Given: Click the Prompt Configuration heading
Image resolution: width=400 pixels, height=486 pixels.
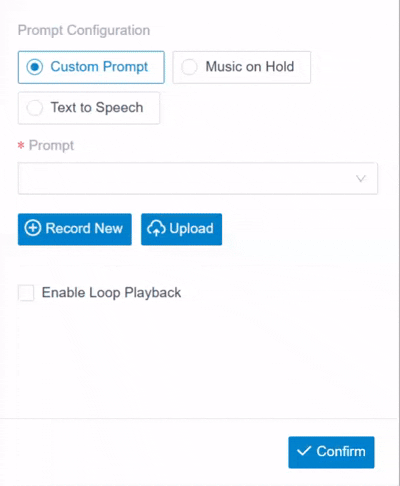Looking at the screenshot, I should pyautogui.click(x=84, y=30).
